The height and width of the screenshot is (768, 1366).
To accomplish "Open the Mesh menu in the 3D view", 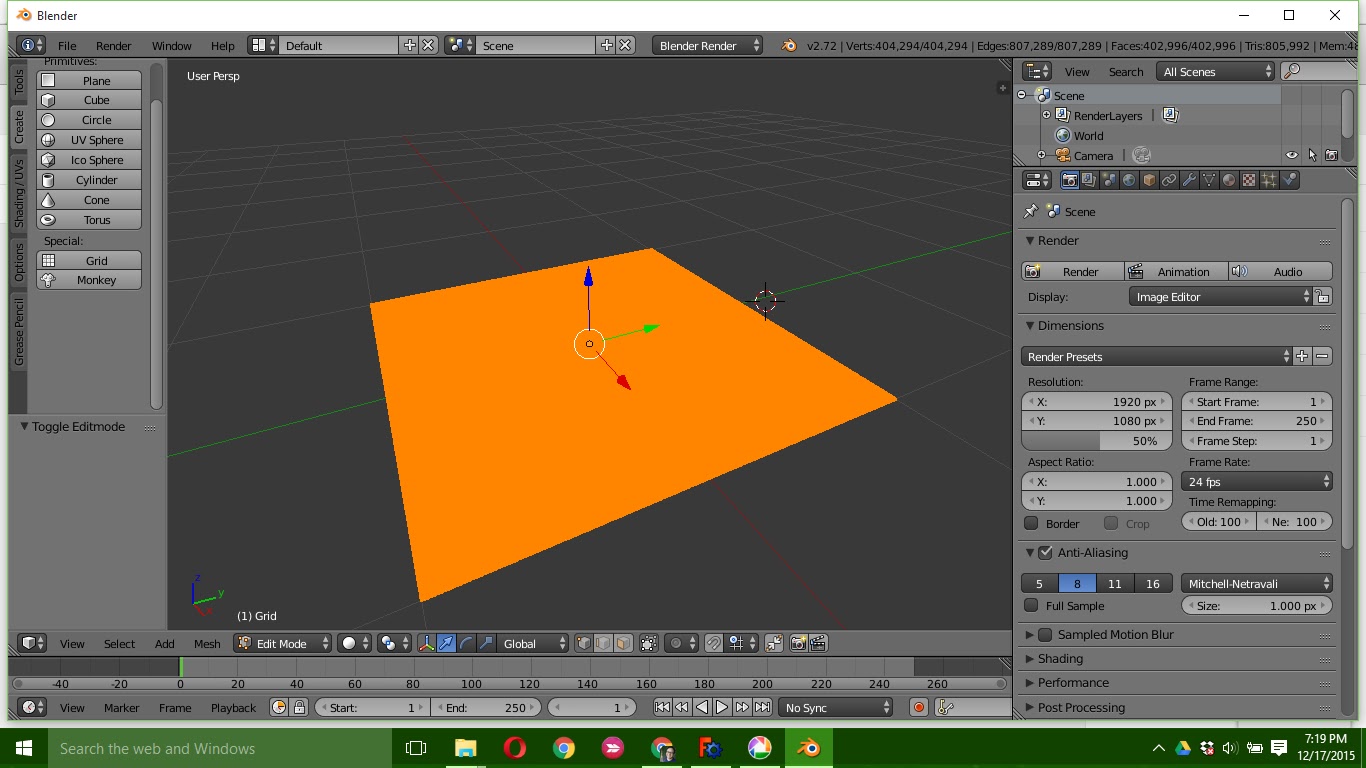I will coord(207,644).
